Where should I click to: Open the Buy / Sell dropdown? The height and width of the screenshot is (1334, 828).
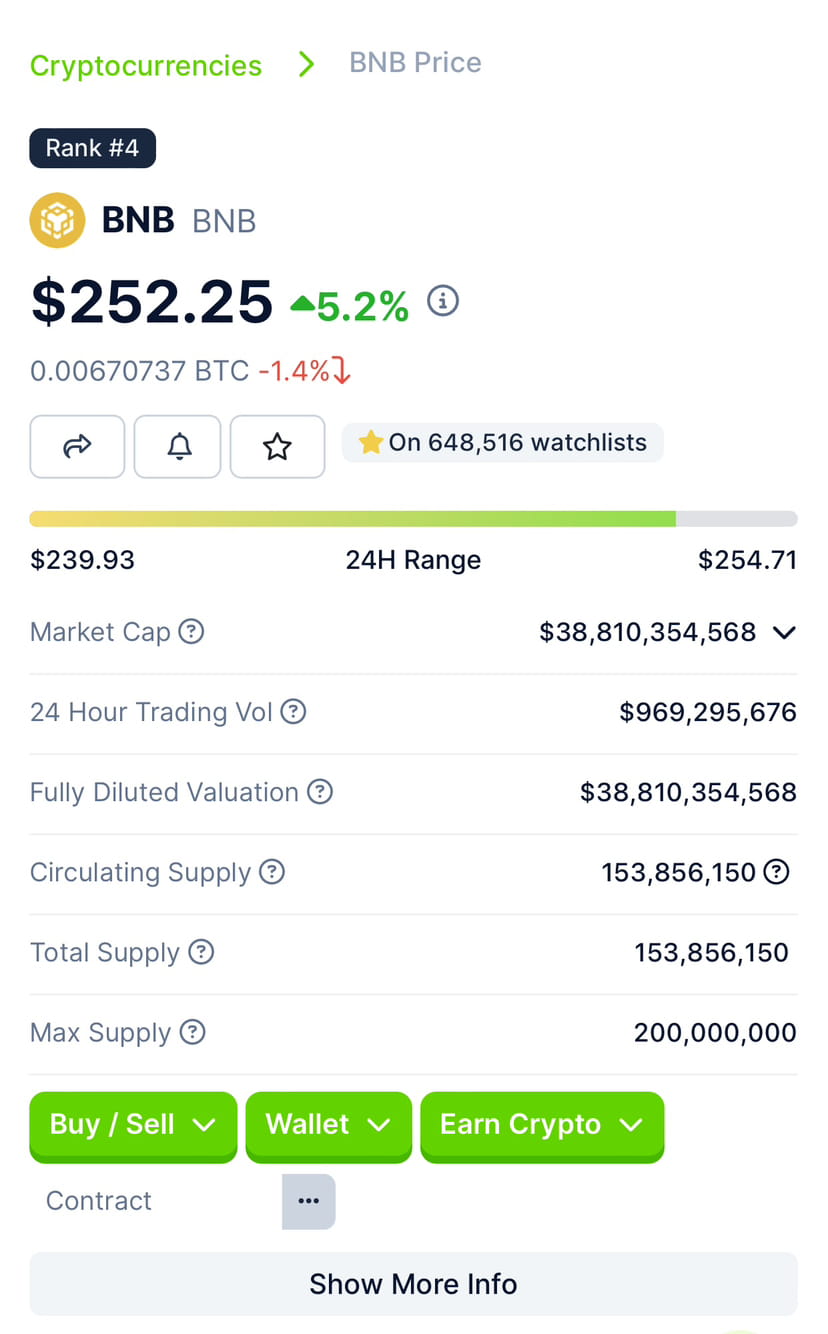coord(132,1125)
